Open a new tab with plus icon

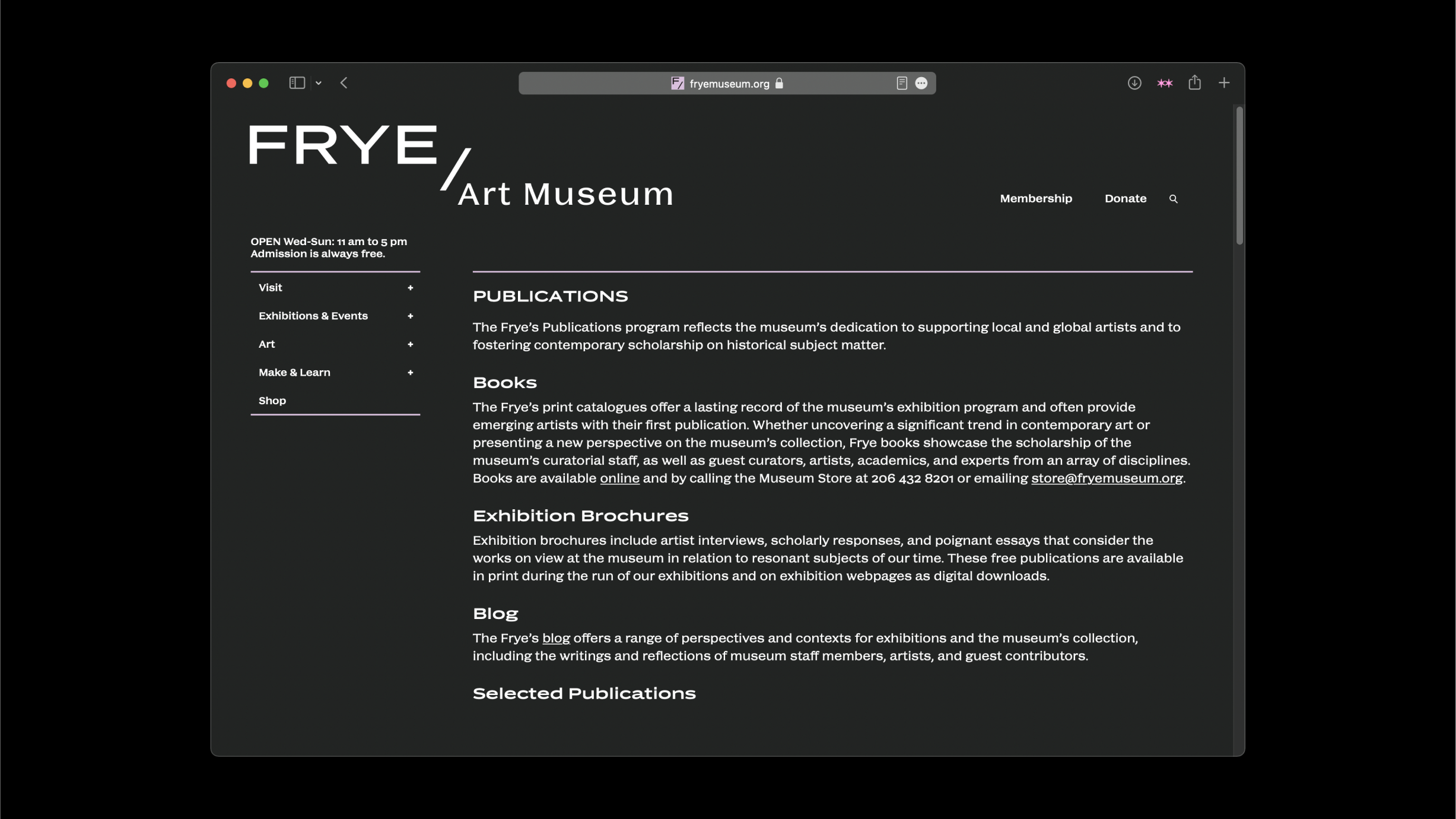click(x=1224, y=83)
